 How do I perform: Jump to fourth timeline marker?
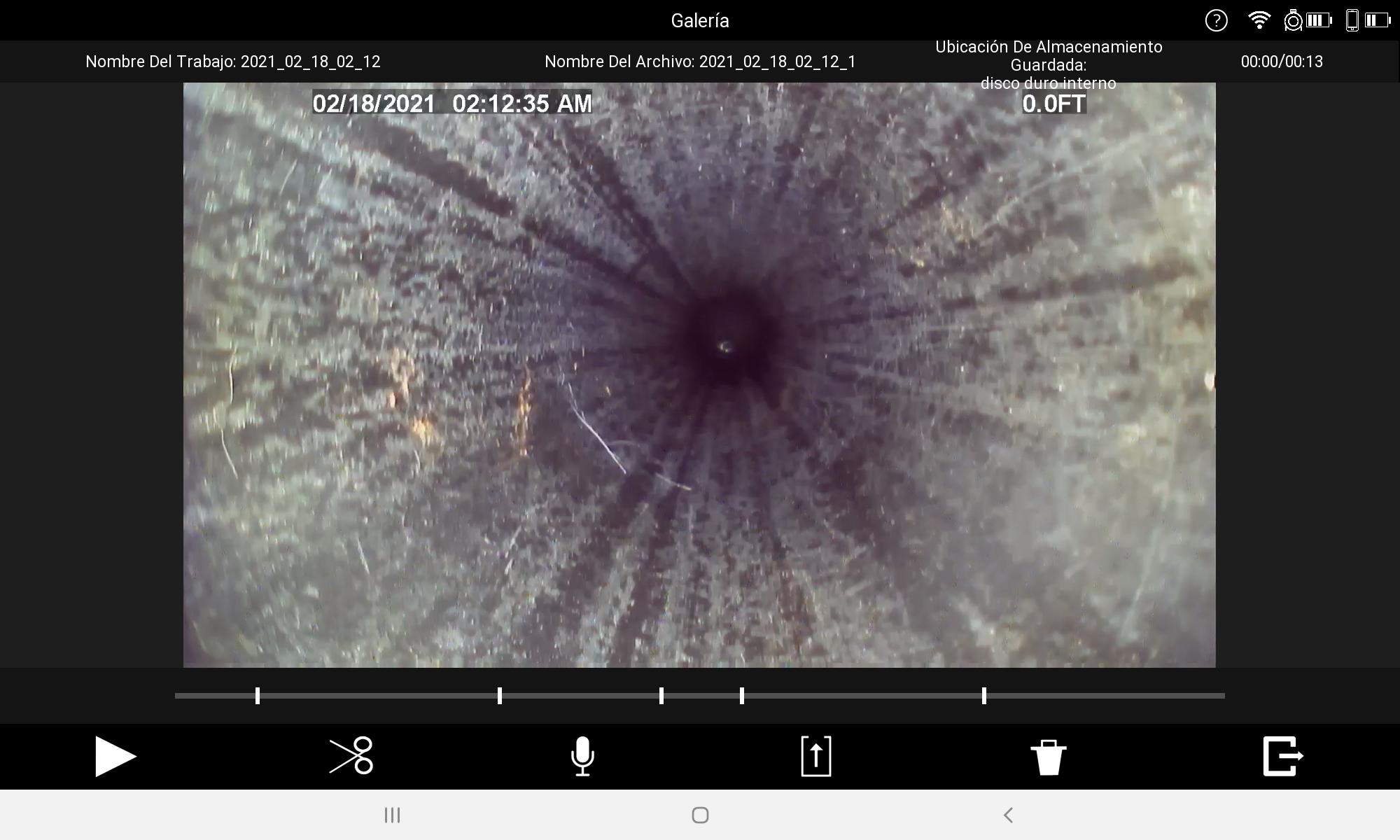[x=742, y=696]
